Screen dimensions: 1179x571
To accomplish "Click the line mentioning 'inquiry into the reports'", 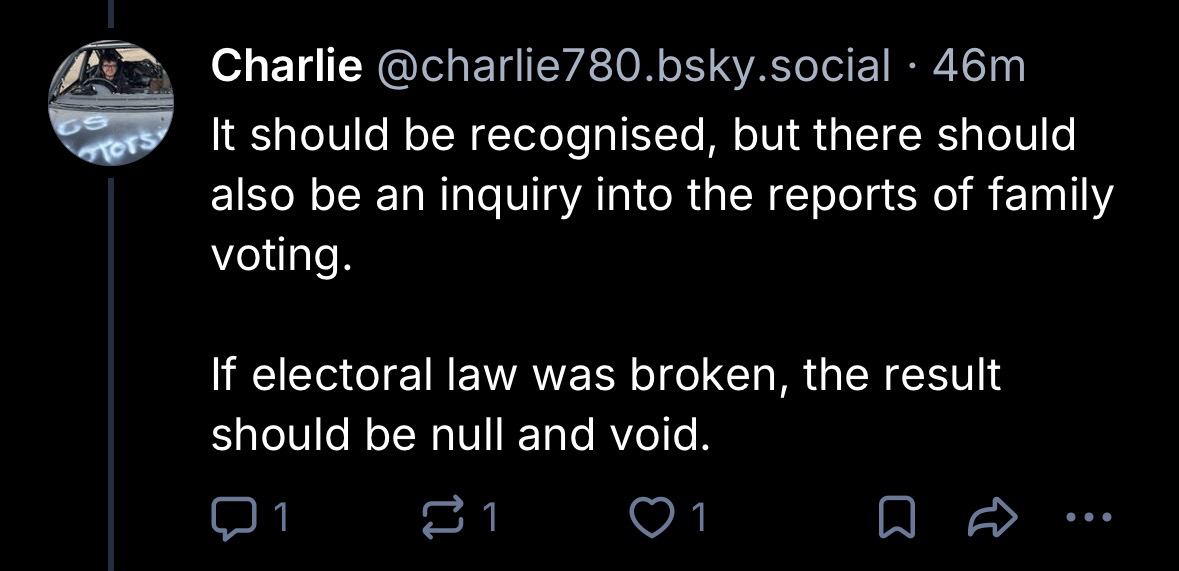I will coord(660,197).
